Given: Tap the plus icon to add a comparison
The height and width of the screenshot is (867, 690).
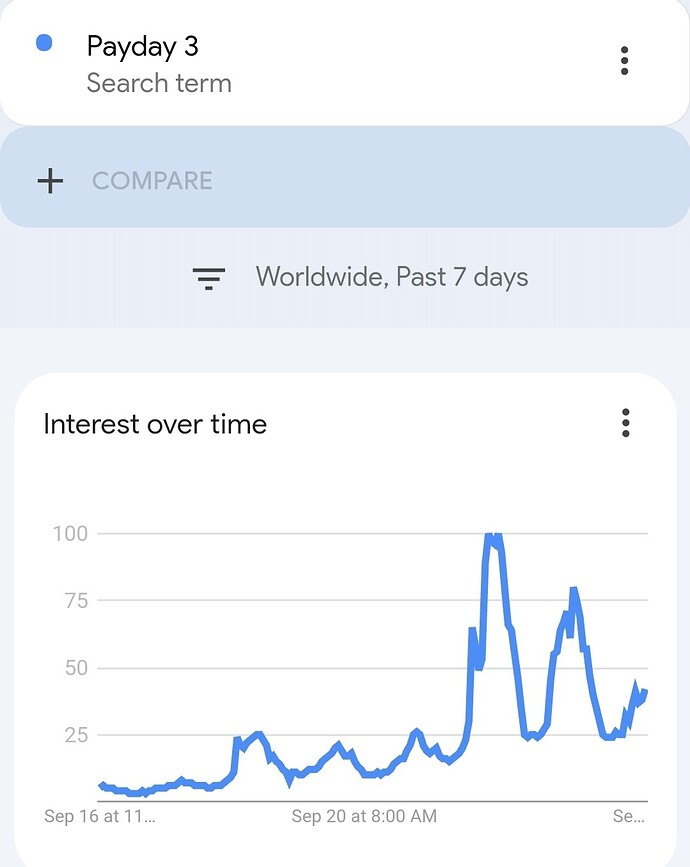Looking at the screenshot, I should coord(50,181).
